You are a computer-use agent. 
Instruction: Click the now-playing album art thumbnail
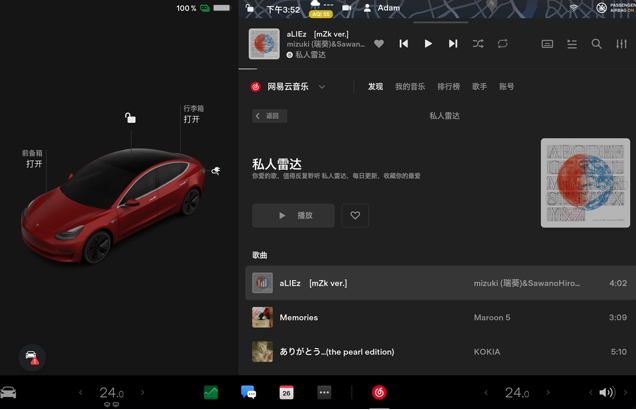(264, 44)
